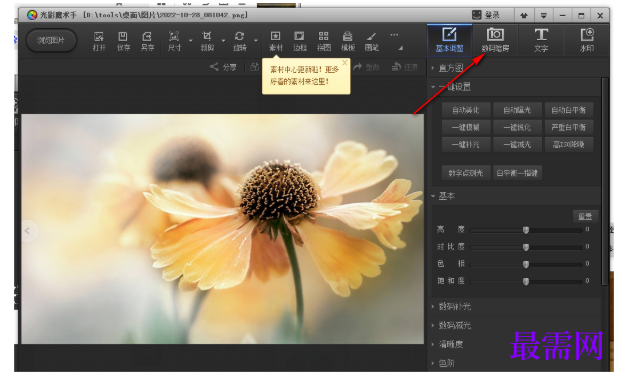Open the 水印 watermark tab
The width and height of the screenshot is (622, 377).
(587, 40)
